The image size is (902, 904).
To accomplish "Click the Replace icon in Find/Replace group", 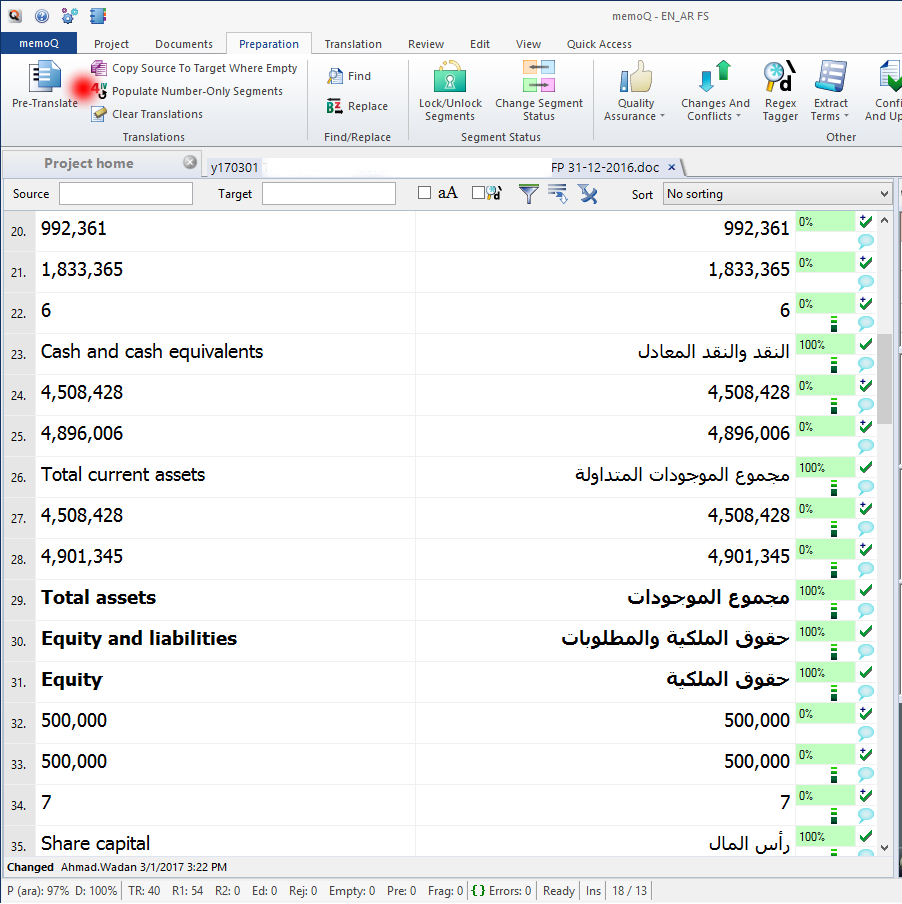I will (x=335, y=106).
